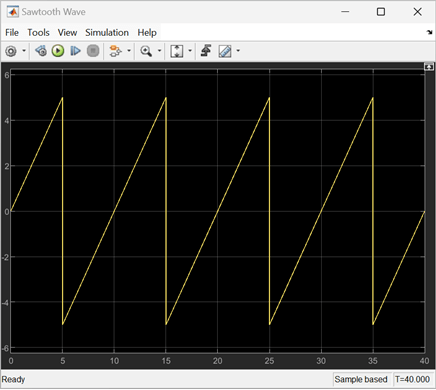Click the Stop simulation button
Image resolution: width=436 pixels, height=390 pixels.
93,51
